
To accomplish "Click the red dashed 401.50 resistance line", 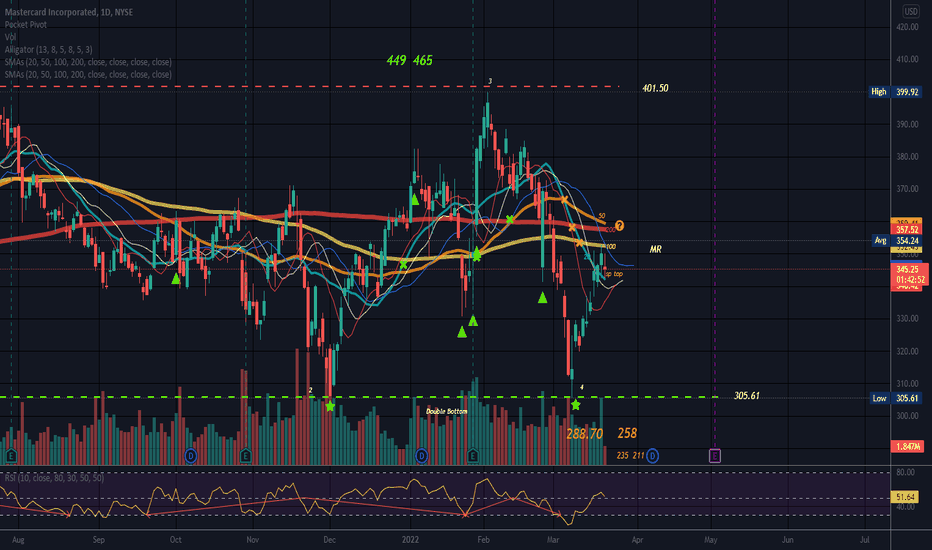I will [309, 87].
